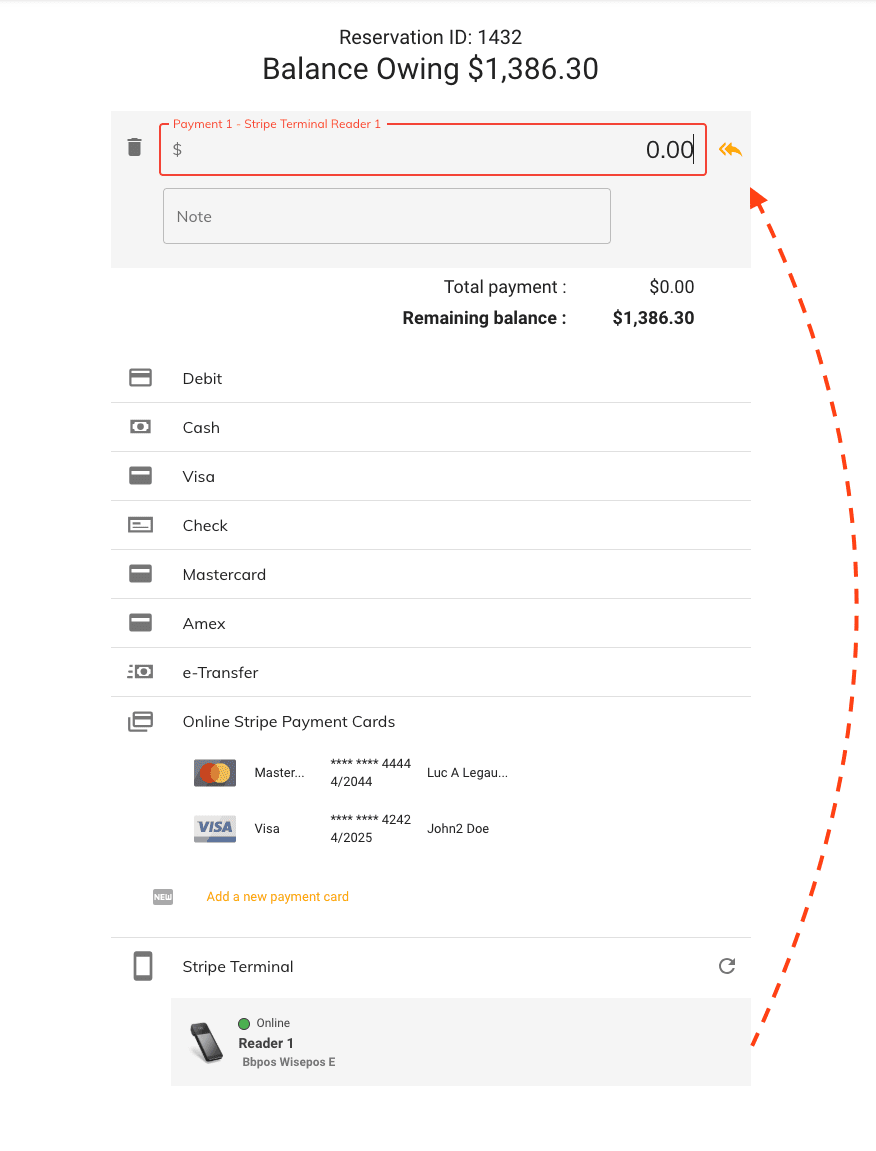Select e-Transfer payment method

point(431,672)
